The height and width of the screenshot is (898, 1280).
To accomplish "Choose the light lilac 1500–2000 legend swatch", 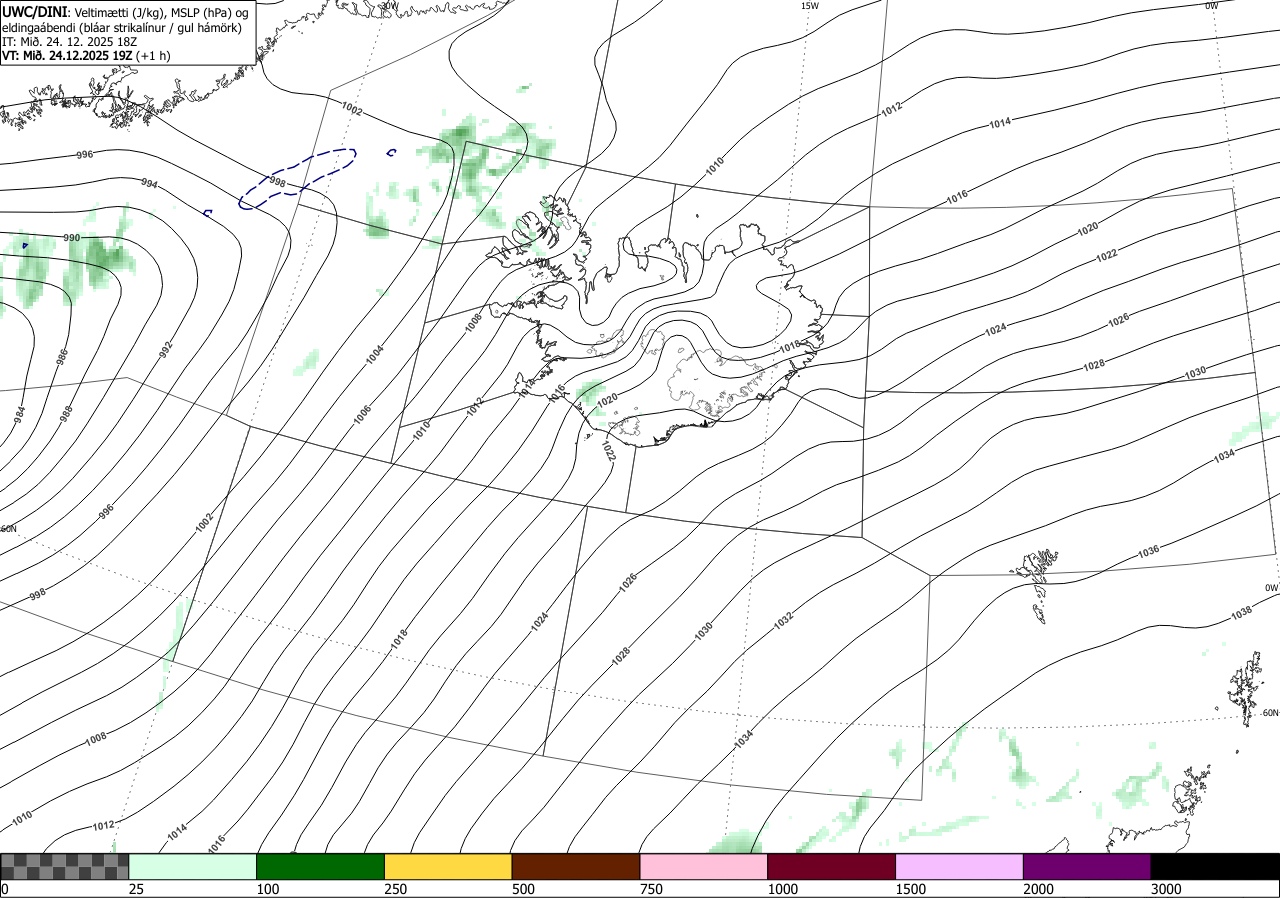I will coord(960,866).
